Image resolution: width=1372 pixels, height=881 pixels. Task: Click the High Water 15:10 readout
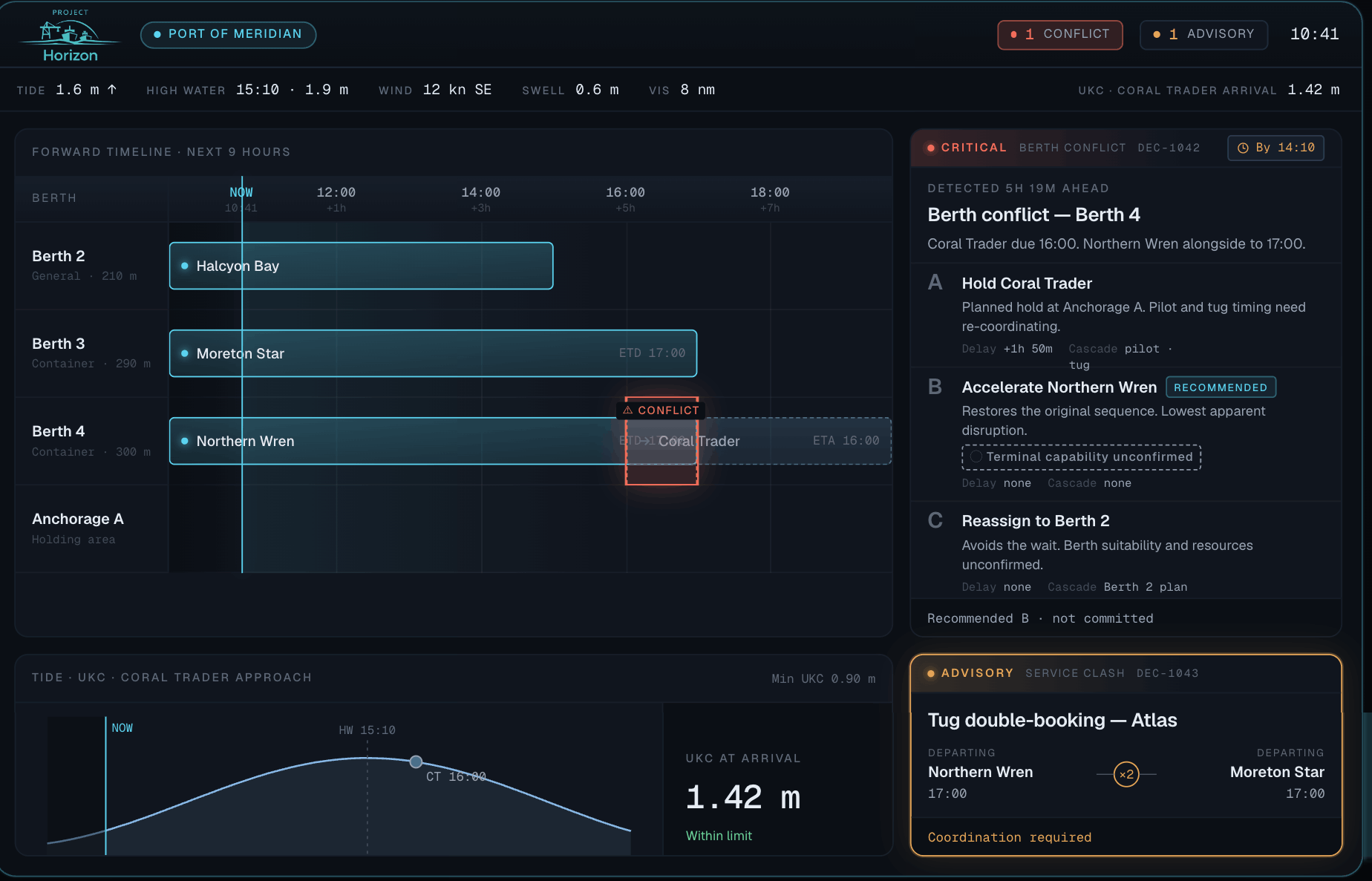tap(247, 90)
